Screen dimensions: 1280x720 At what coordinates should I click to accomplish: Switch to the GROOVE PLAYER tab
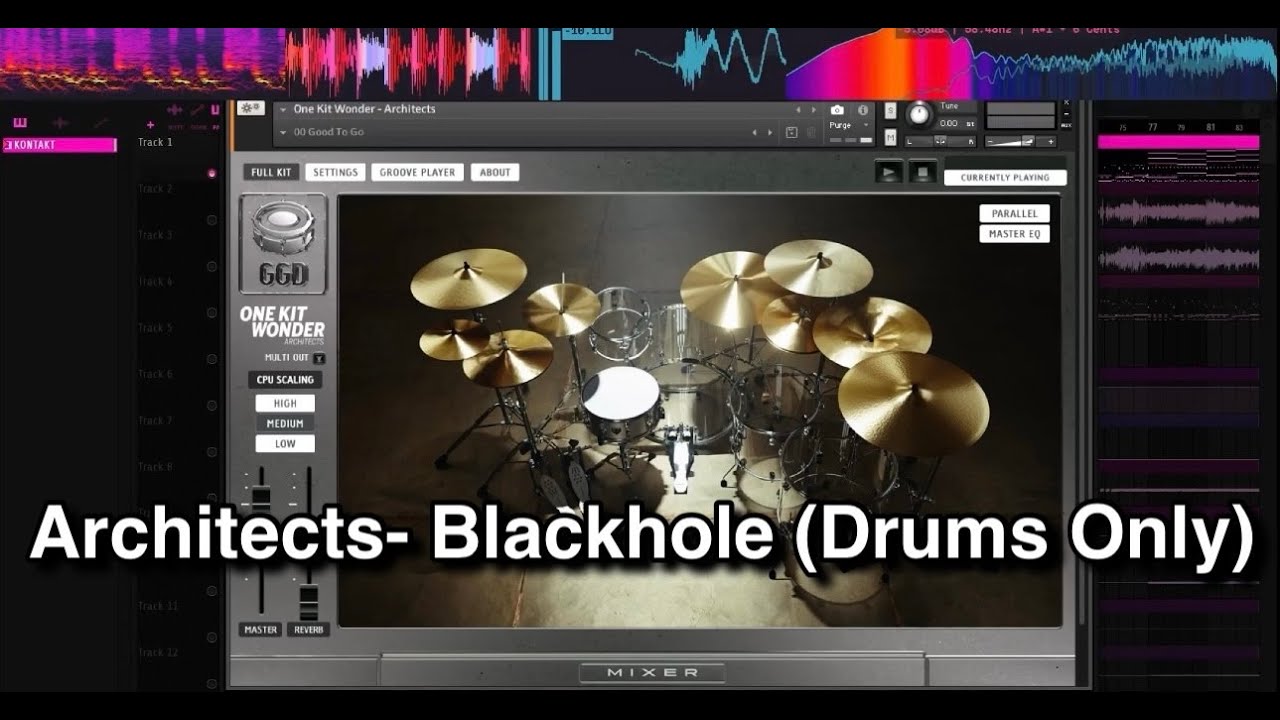click(x=417, y=172)
